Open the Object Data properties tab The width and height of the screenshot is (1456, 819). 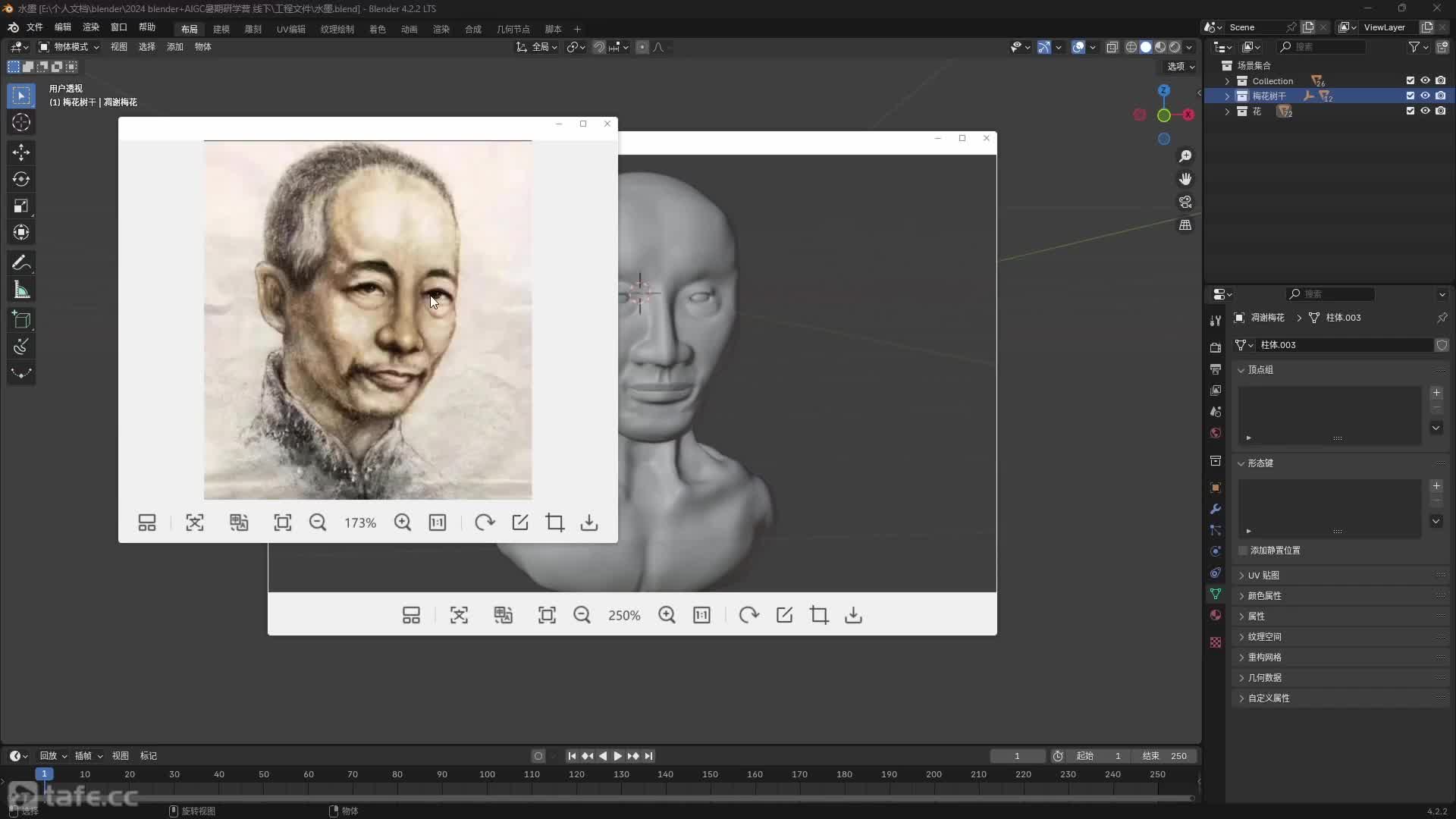point(1216,594)
